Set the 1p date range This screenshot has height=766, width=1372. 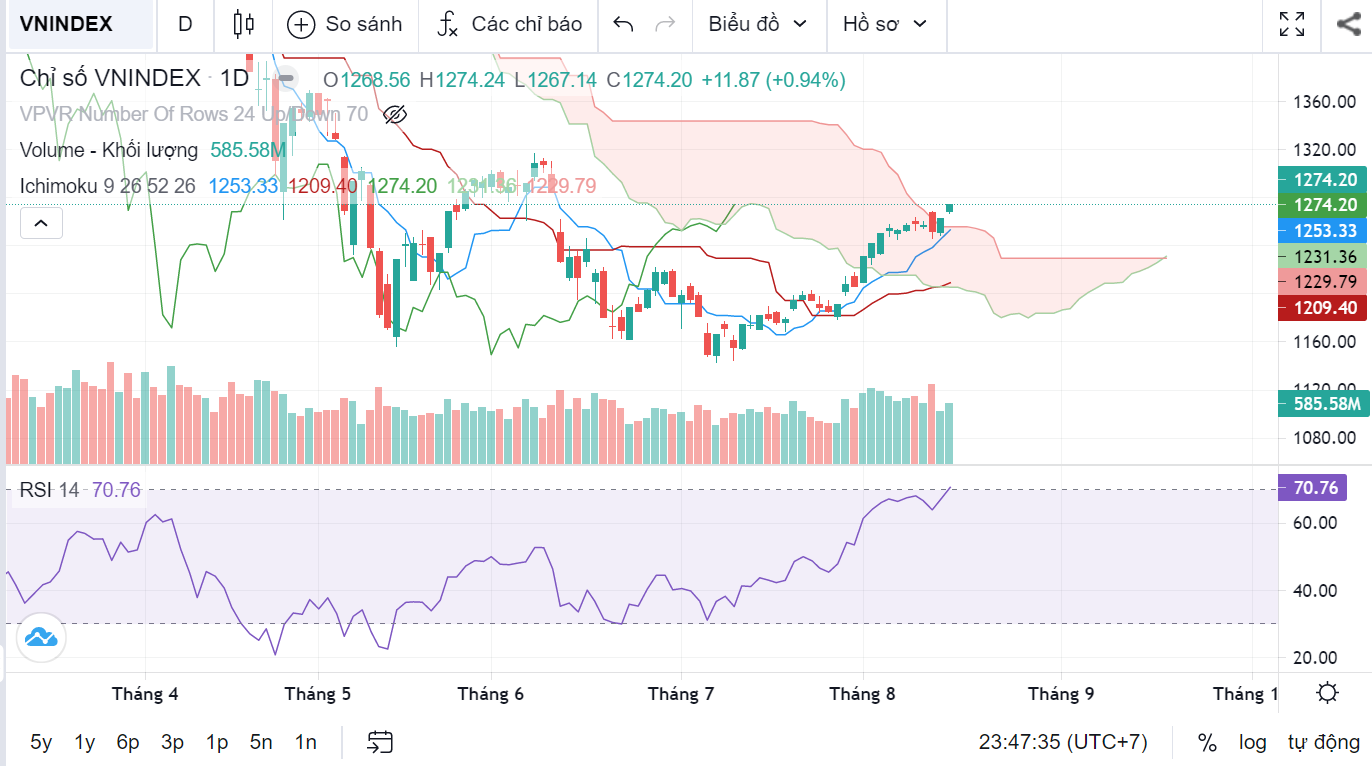(217, 742)
